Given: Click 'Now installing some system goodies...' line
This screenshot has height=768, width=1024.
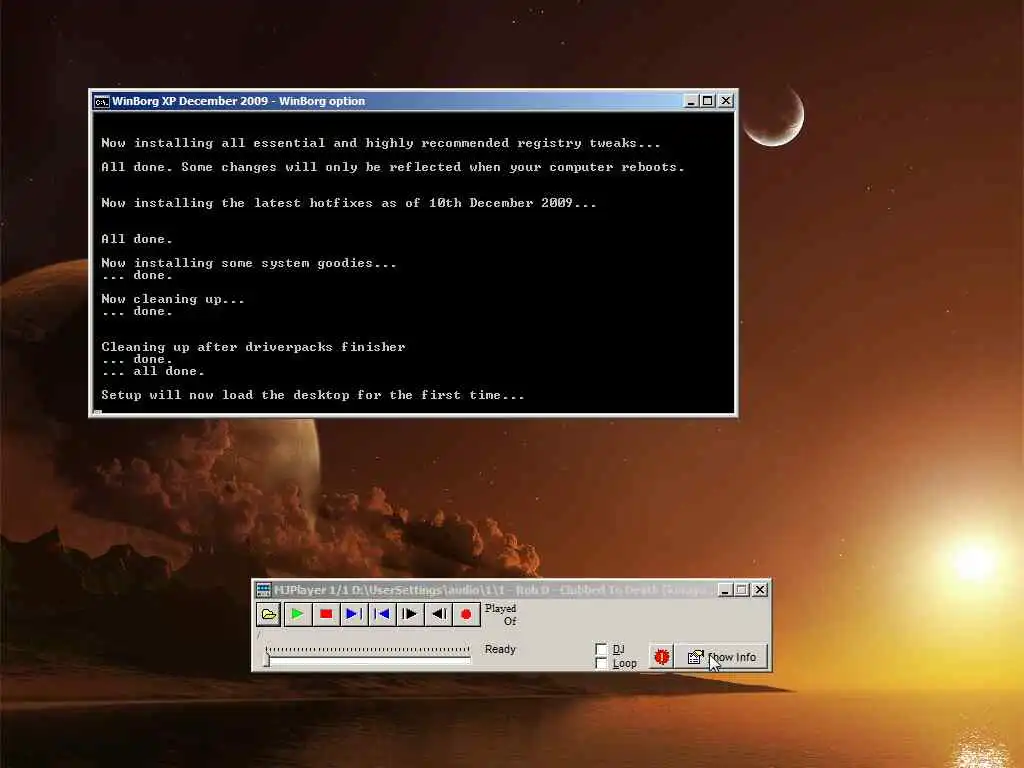Looking at the screenshot, I should click(x=249, y=263).
